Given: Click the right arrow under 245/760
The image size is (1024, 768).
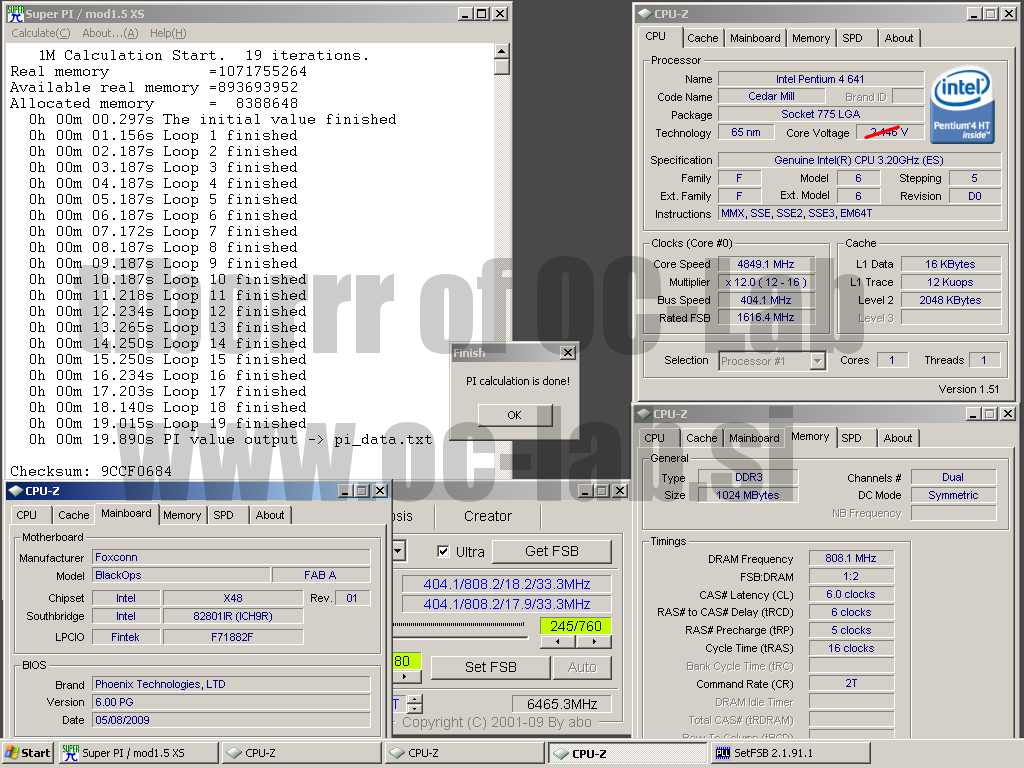Looking at the screenshot, I should coord(594,642).
